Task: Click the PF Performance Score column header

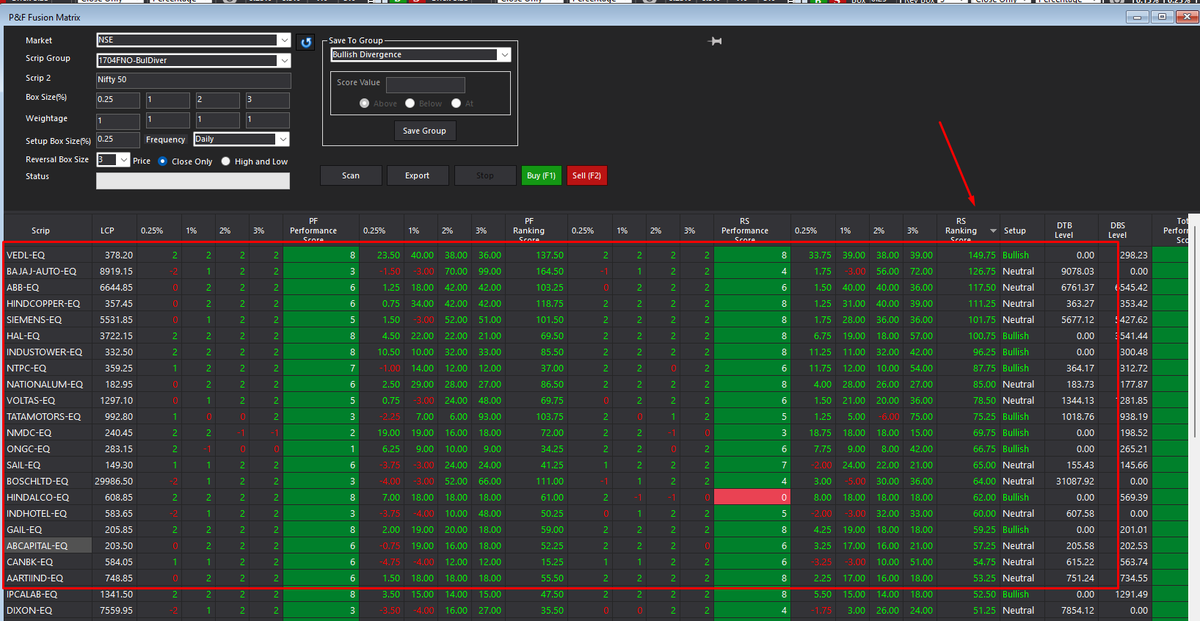Action: [x=313, y=230]
